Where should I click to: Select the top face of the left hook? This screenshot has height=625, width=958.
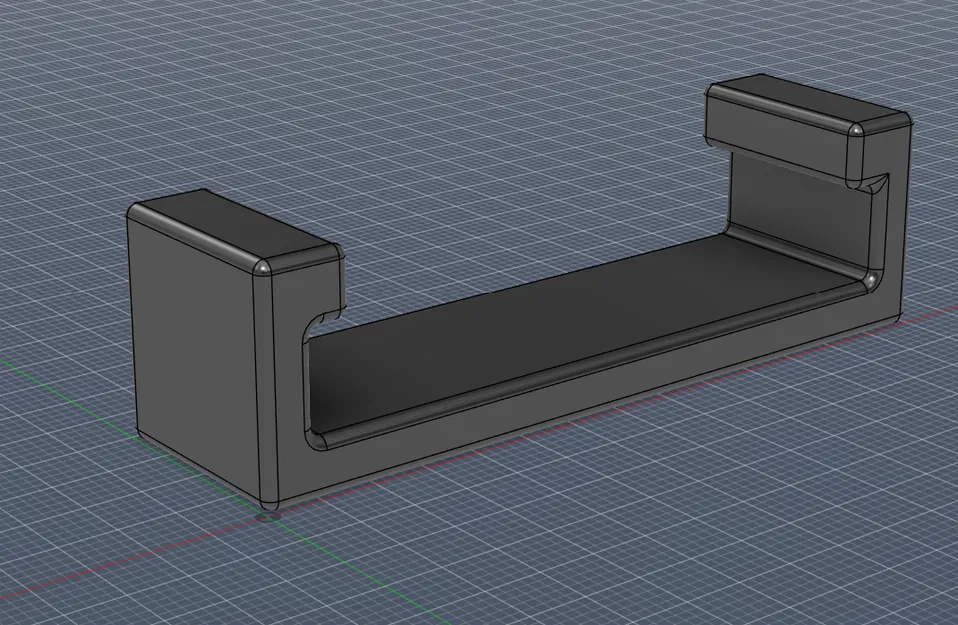(x=235, y=224)
